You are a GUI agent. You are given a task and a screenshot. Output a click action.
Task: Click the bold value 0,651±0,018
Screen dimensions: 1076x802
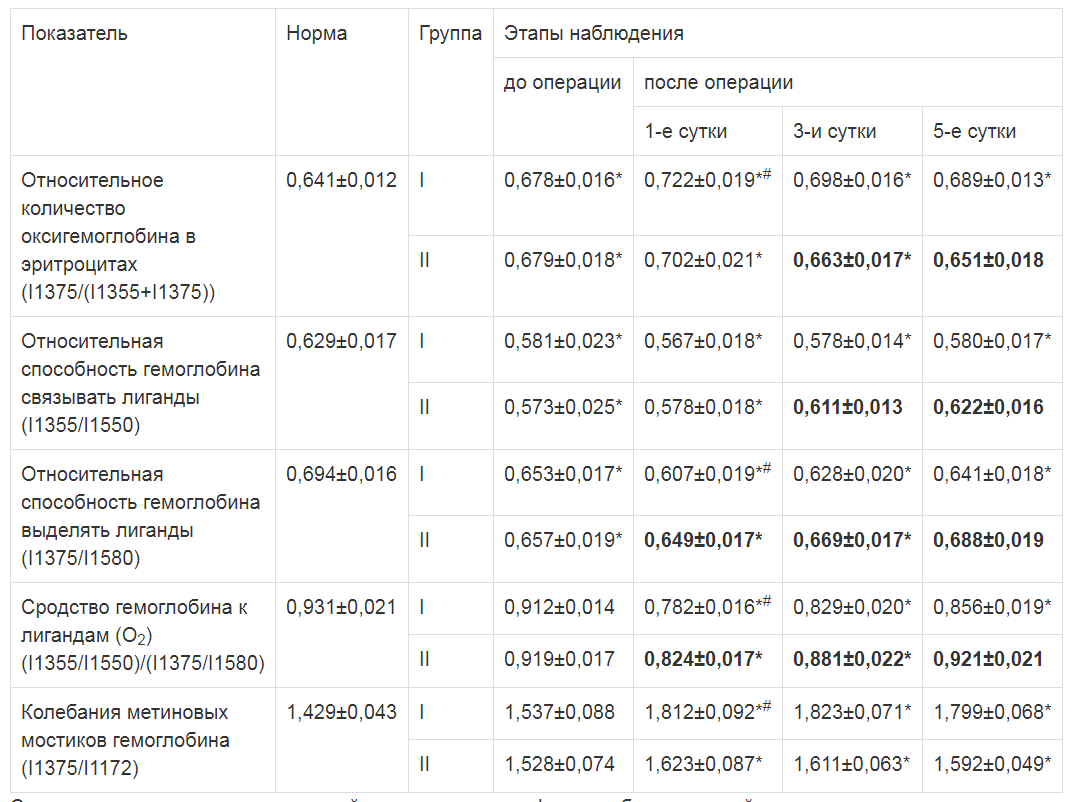tap(988, 260)
